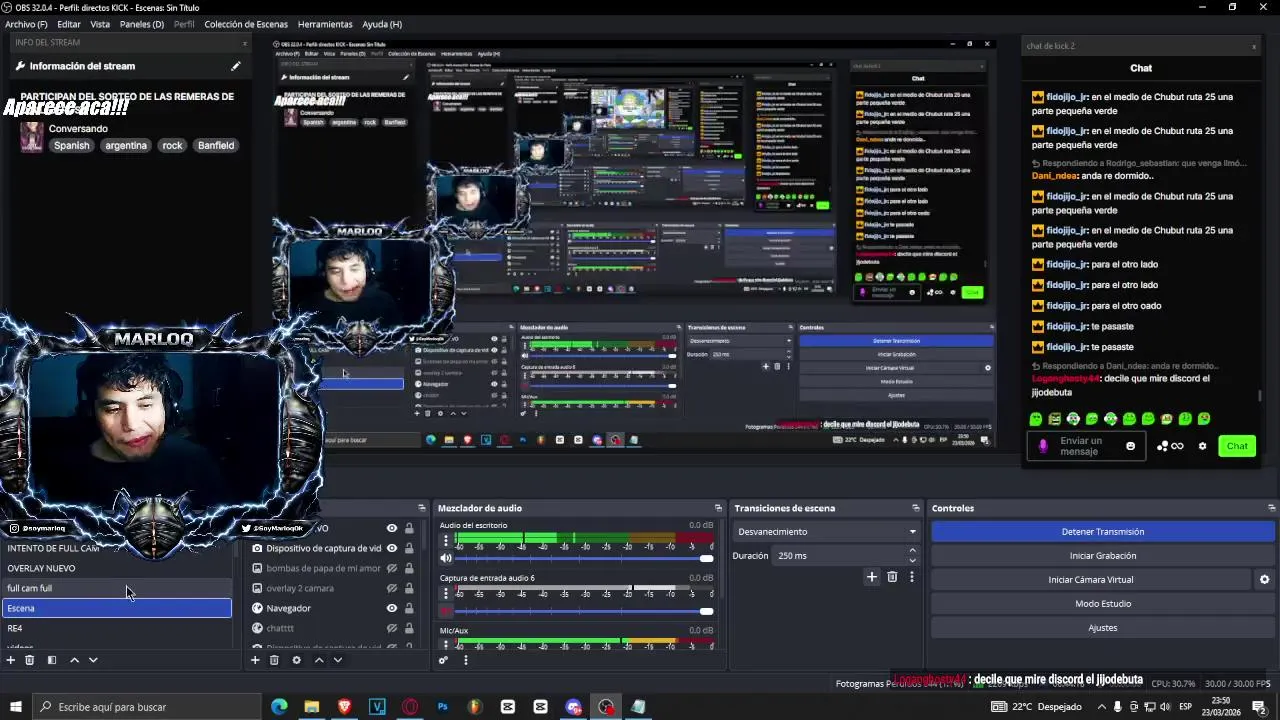Open advanced audio properties gears icon
Image resolution: width=1280 pixels, height=720 pixels.
click(x=443, y=660)
